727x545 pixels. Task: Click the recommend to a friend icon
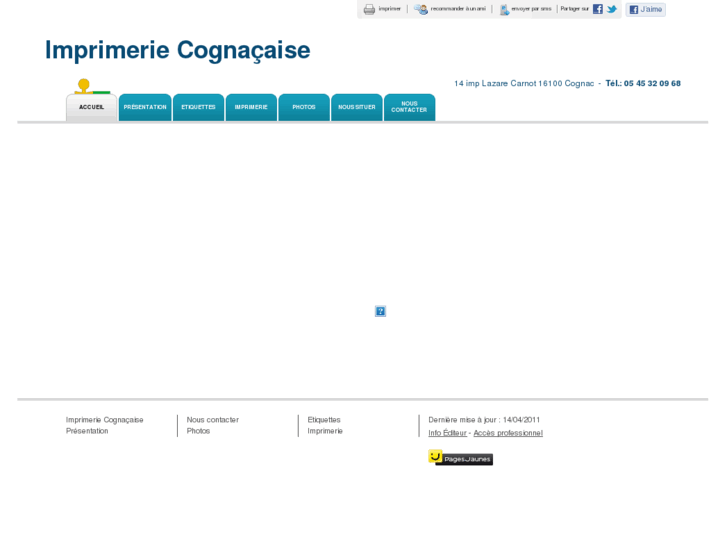[x=422, y=9]
